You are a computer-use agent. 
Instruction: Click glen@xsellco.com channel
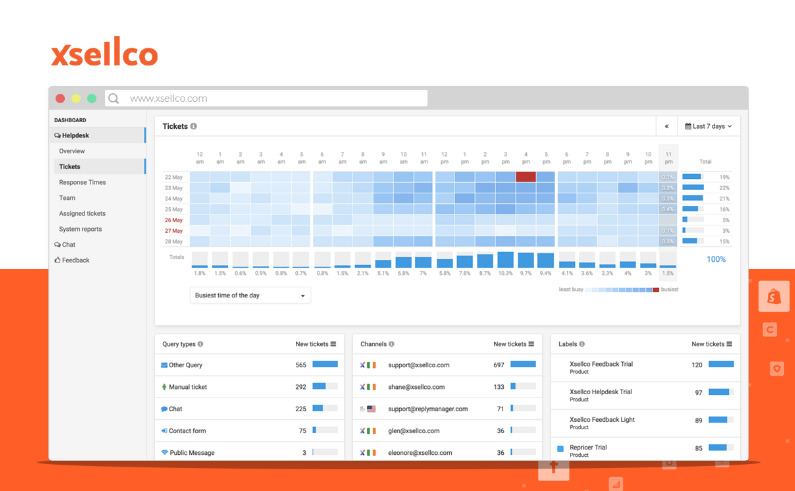(414, 431)
